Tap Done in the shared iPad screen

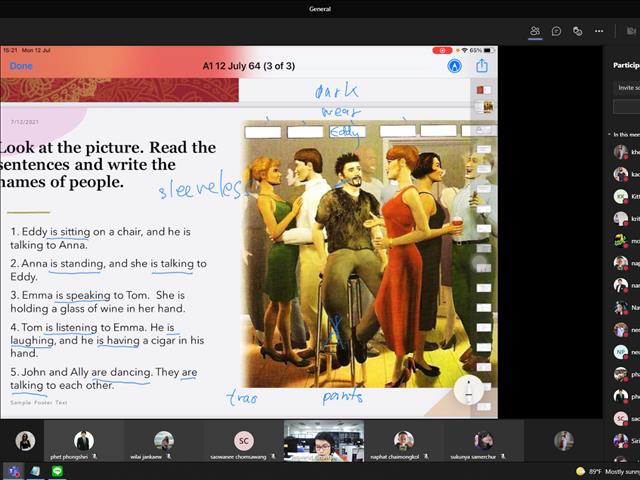coord(21,66)
